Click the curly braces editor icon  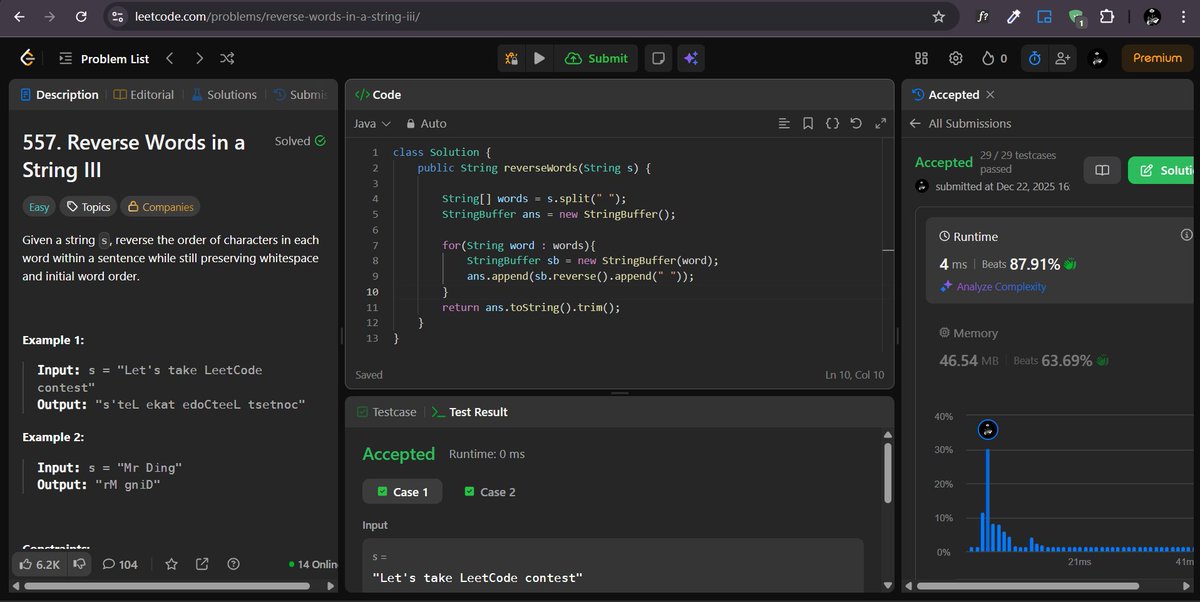832,124
